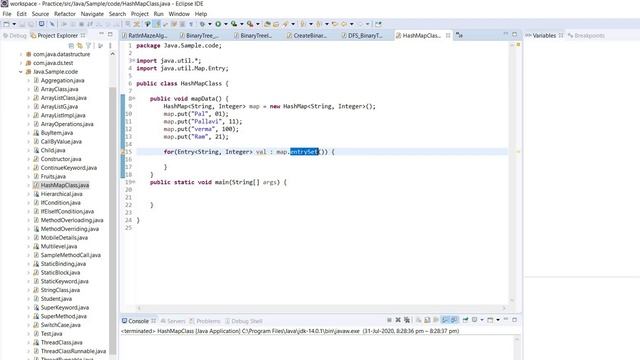Toggle Word Wrap in Console toolbar

pos(436,320)
